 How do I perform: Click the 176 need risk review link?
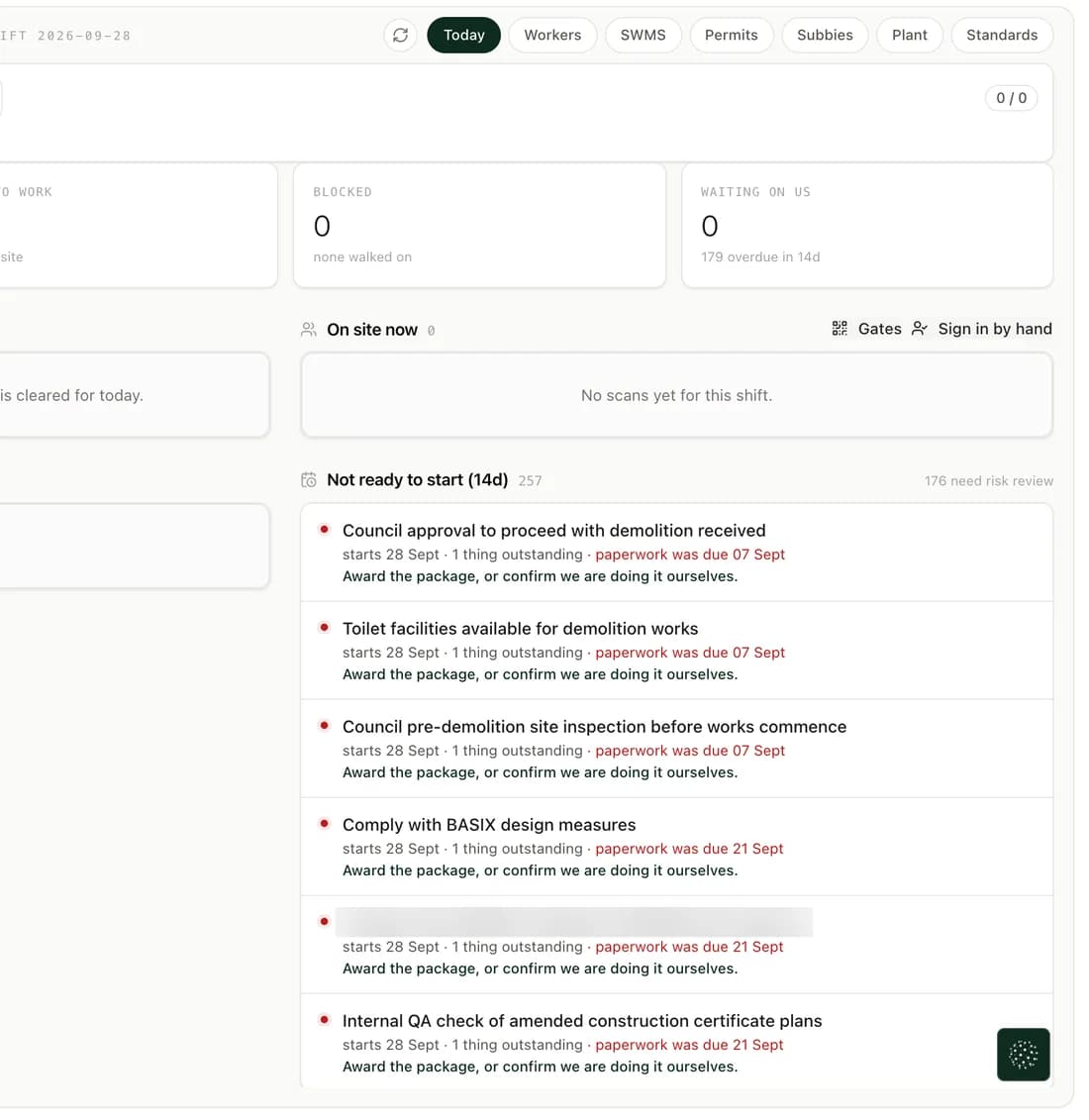pyautogui.click(x=988, y=480)
